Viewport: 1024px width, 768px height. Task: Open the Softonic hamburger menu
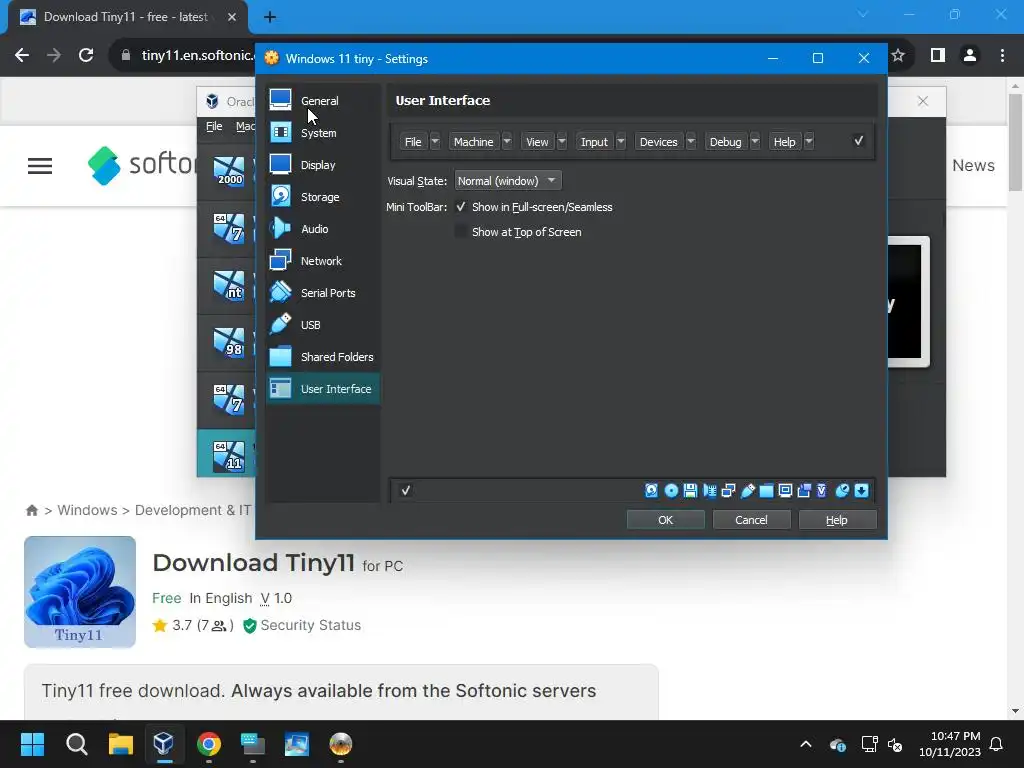coord(40,166)
